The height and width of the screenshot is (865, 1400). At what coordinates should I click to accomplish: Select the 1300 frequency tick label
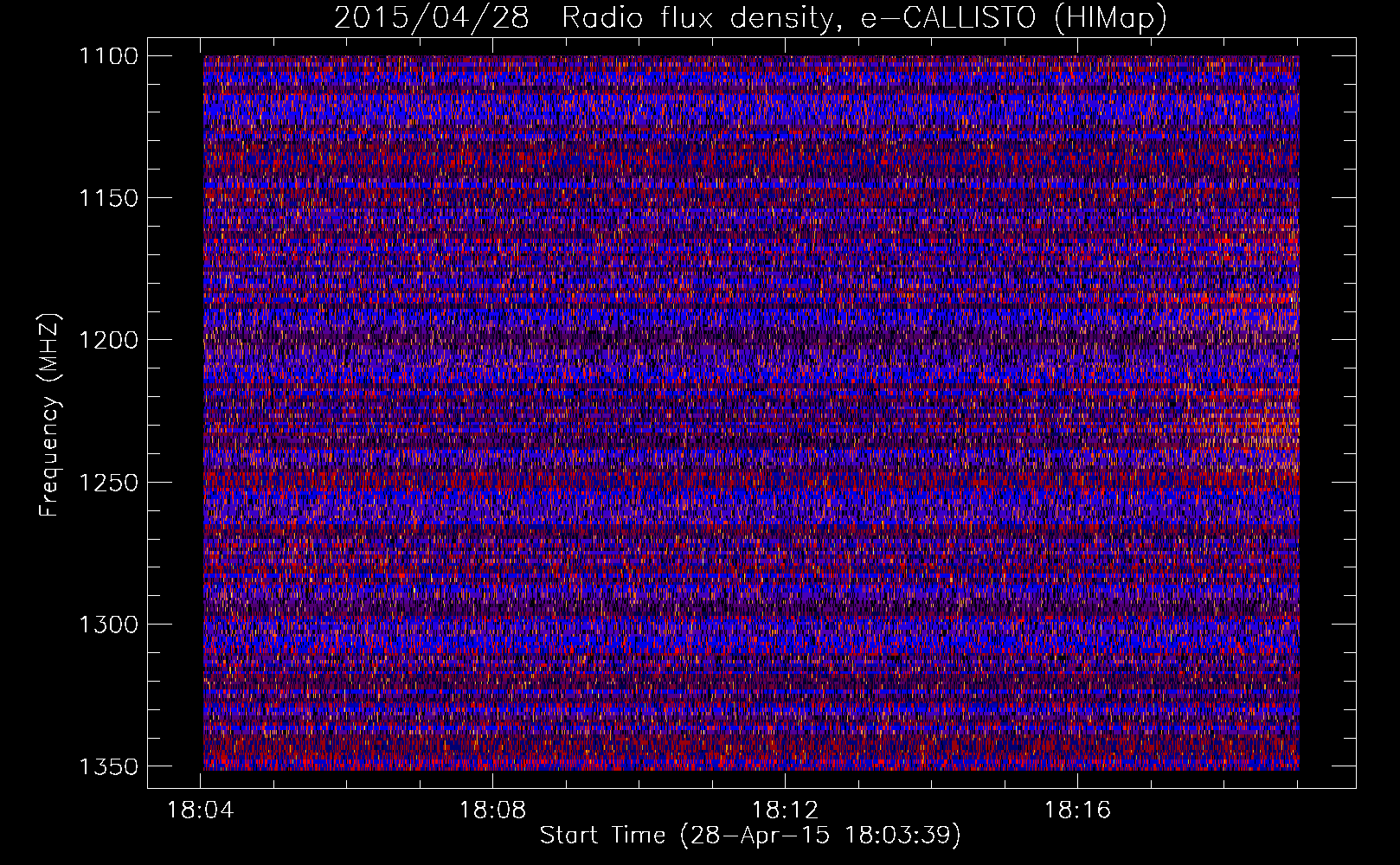pyautogui.click(x=108, y=624)
